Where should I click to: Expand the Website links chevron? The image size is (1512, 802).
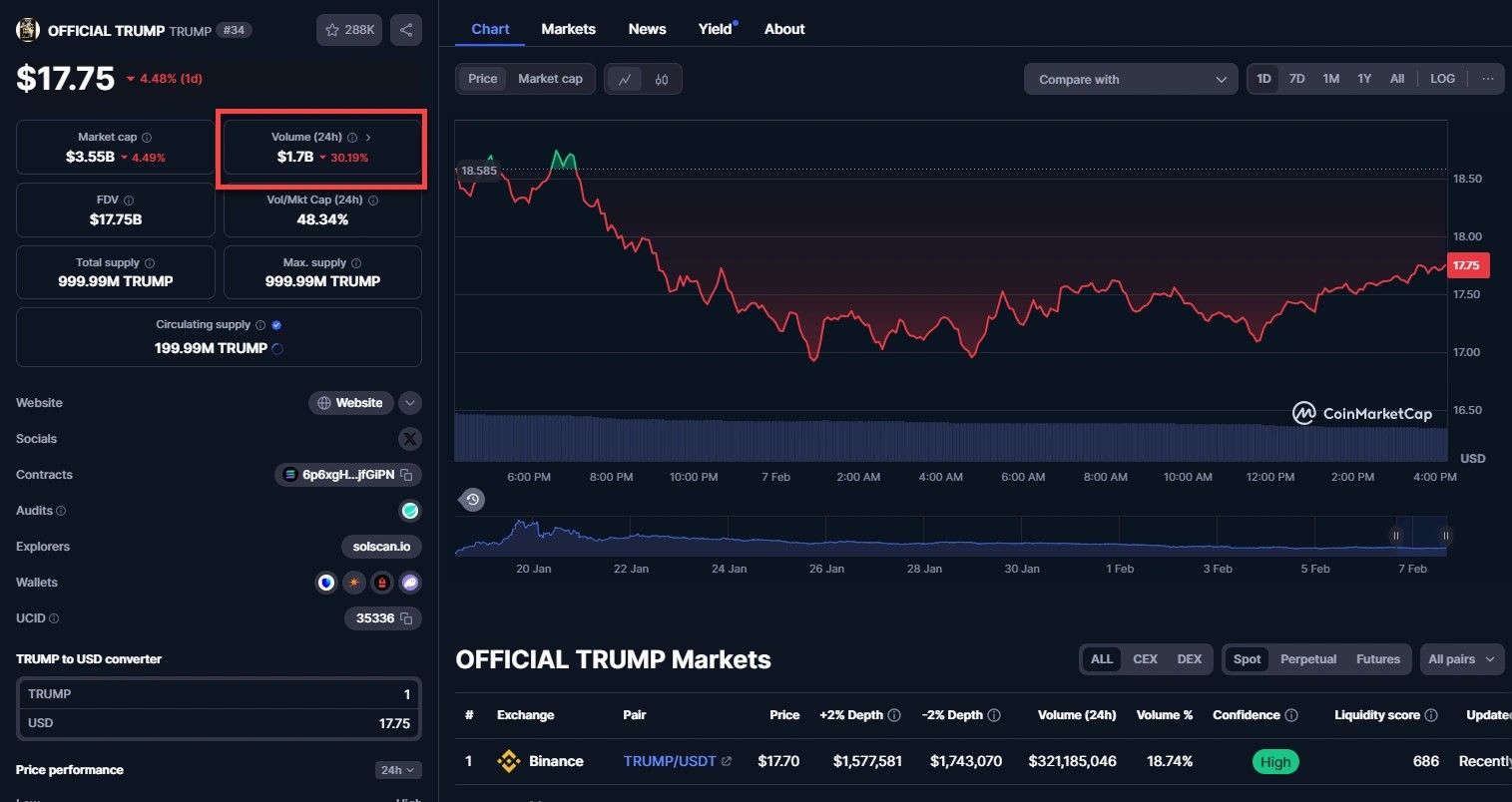pos(410,403)
